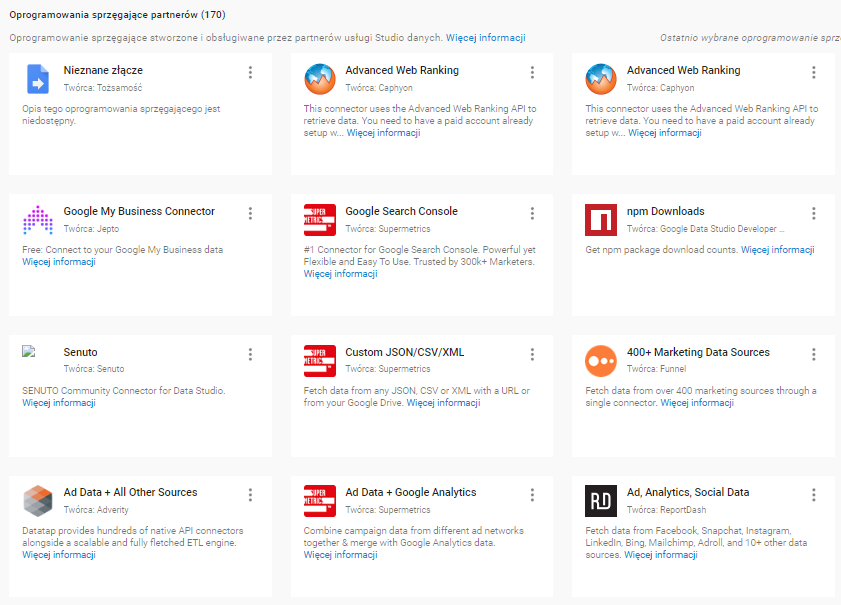Screen dimensions: 841x605
Task: Click the broken image icon beside Senuto
Action: [29, 352]
